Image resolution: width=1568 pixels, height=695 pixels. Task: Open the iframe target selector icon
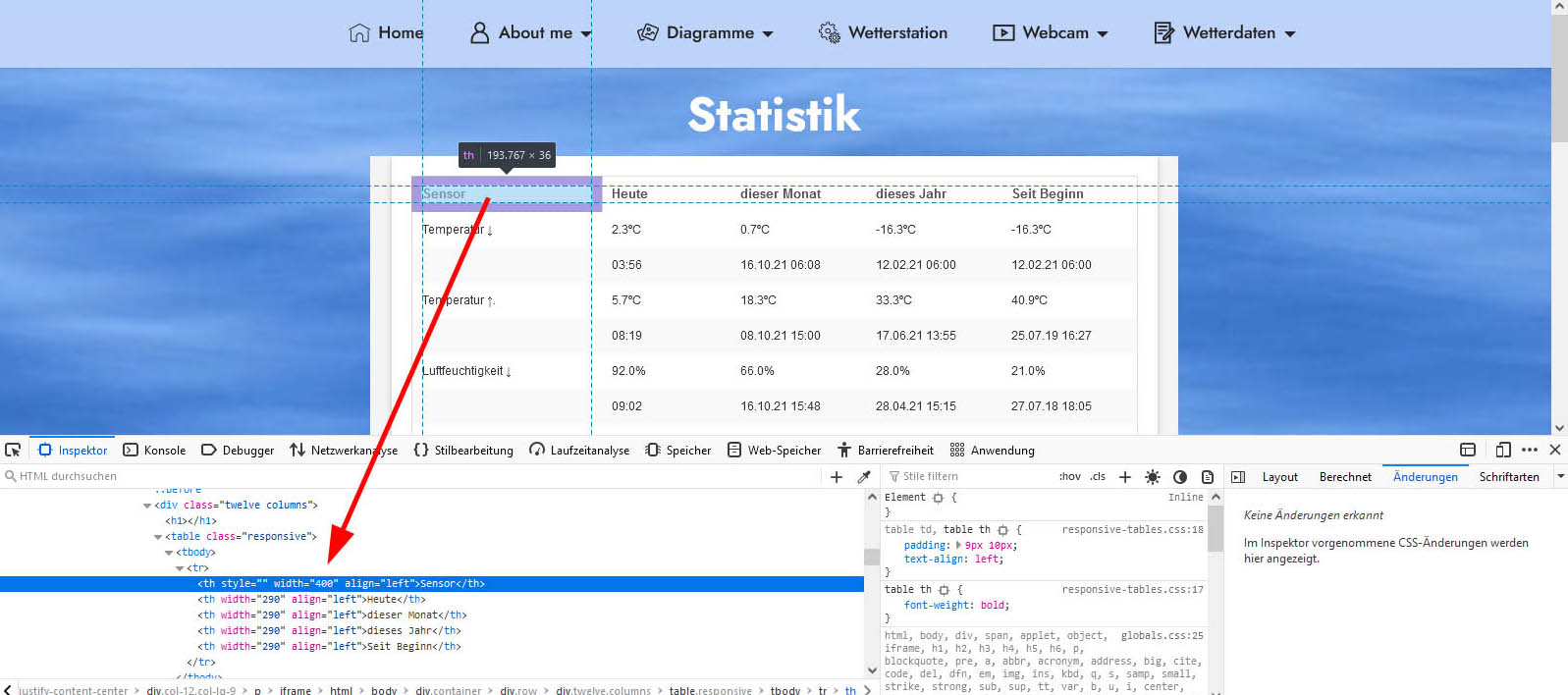tap(1468, 450)
